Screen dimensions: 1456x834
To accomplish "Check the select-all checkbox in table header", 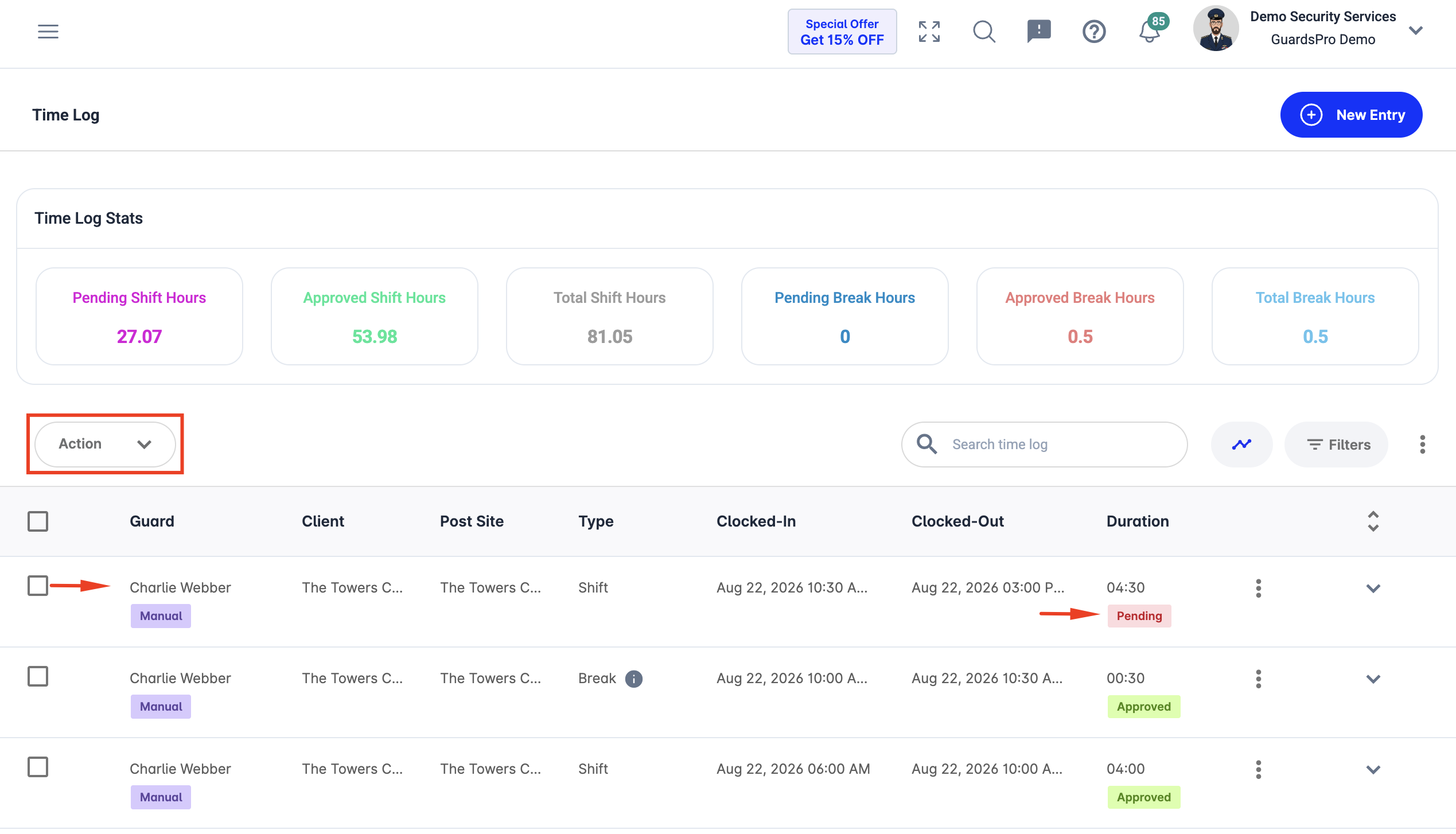I will [x=38, y=521].
